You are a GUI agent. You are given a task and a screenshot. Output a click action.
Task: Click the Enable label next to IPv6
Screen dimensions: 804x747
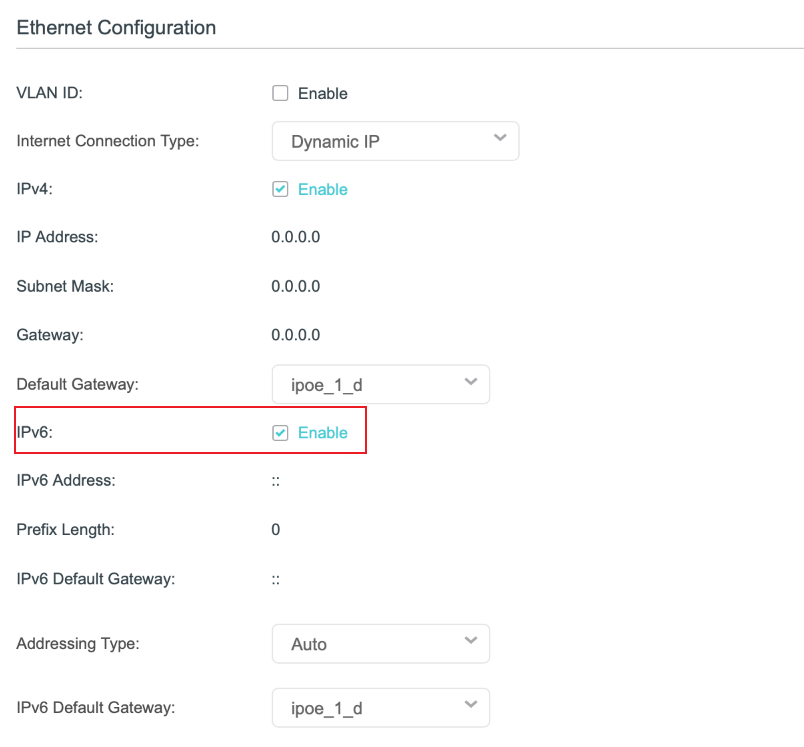323,432
